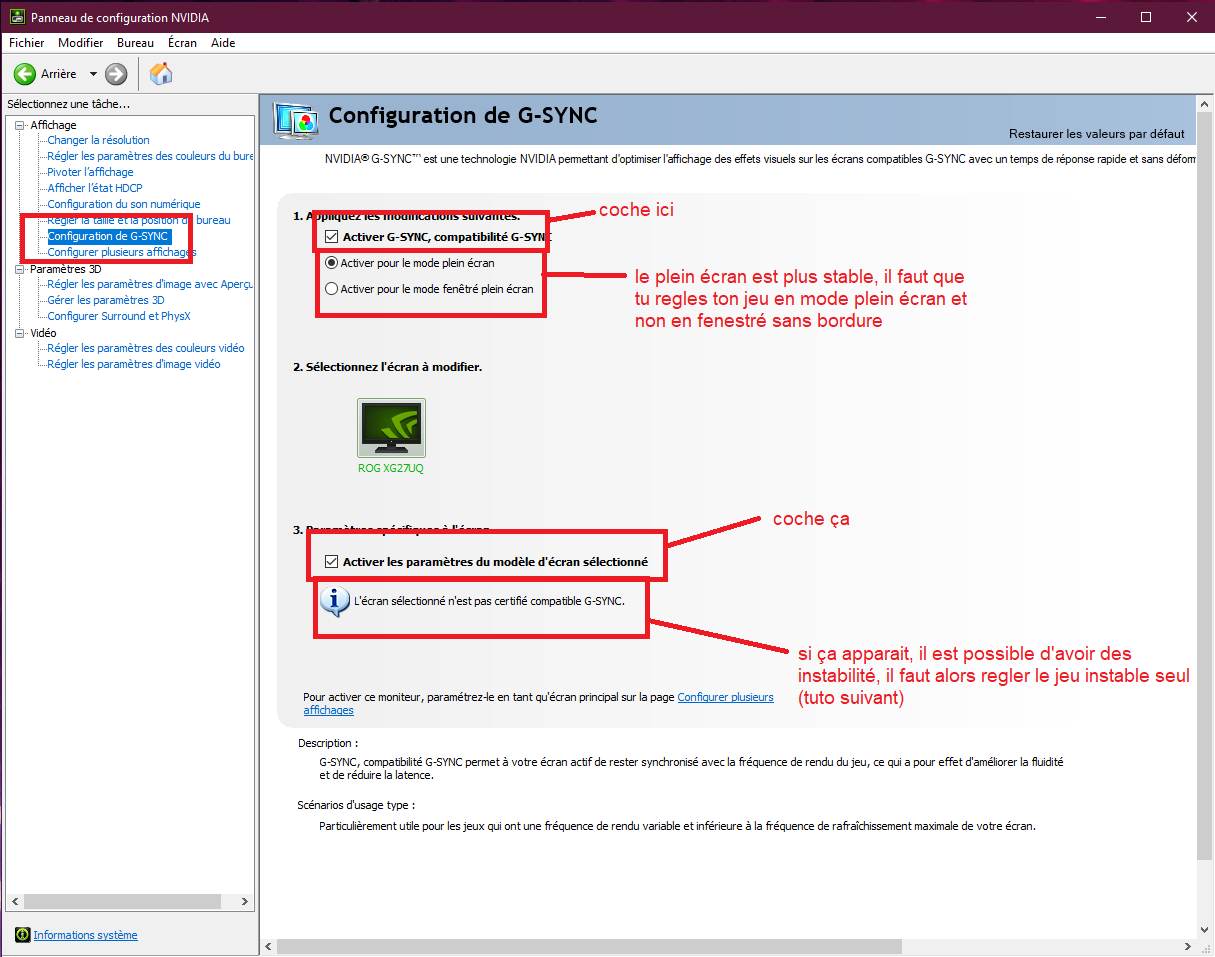This screenshot has width=1215, height=957.
Task: Open the Modifier menu
Action: 80,43
